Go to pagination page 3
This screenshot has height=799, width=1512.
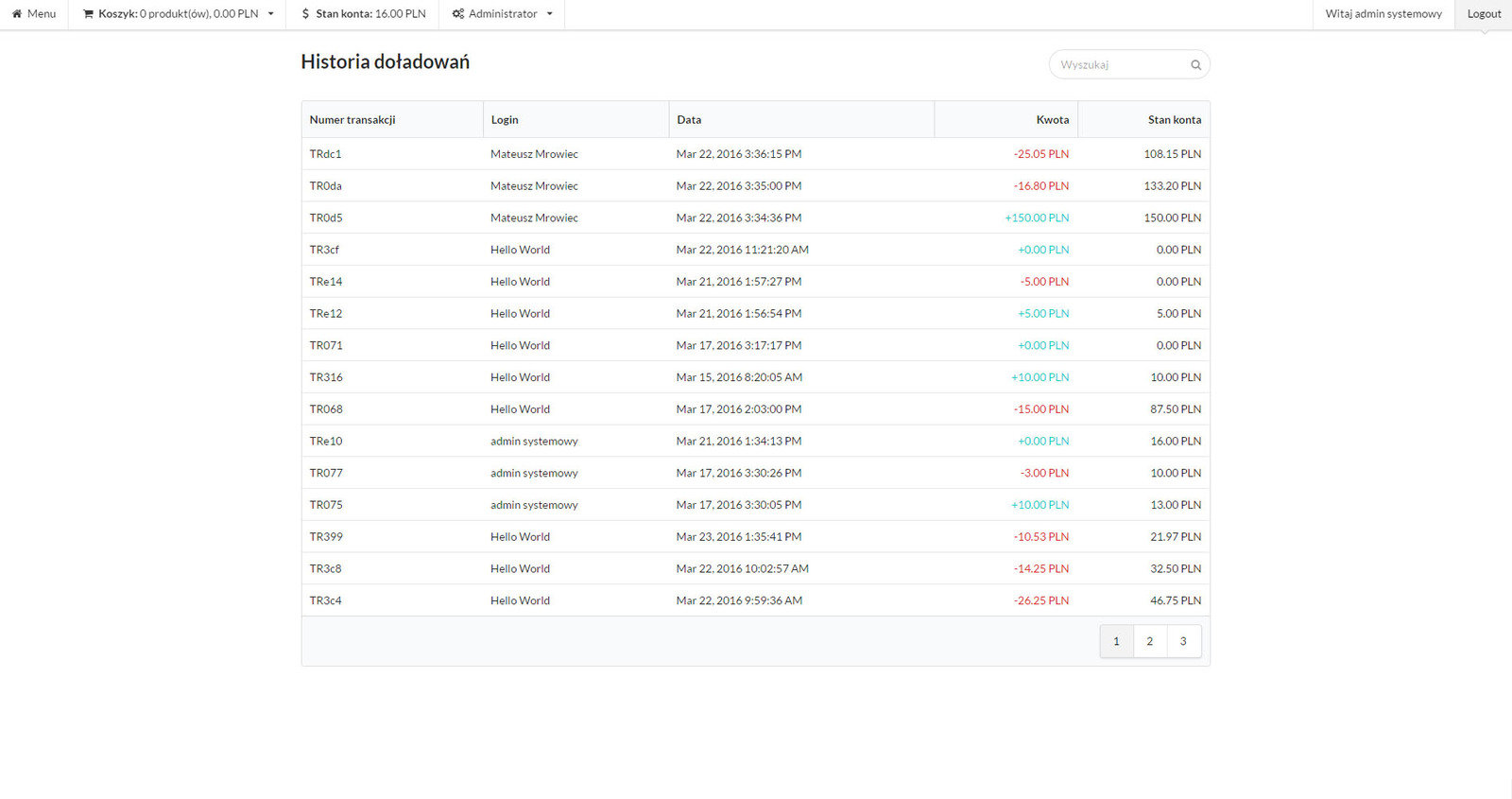click(x=1183, y=641)
